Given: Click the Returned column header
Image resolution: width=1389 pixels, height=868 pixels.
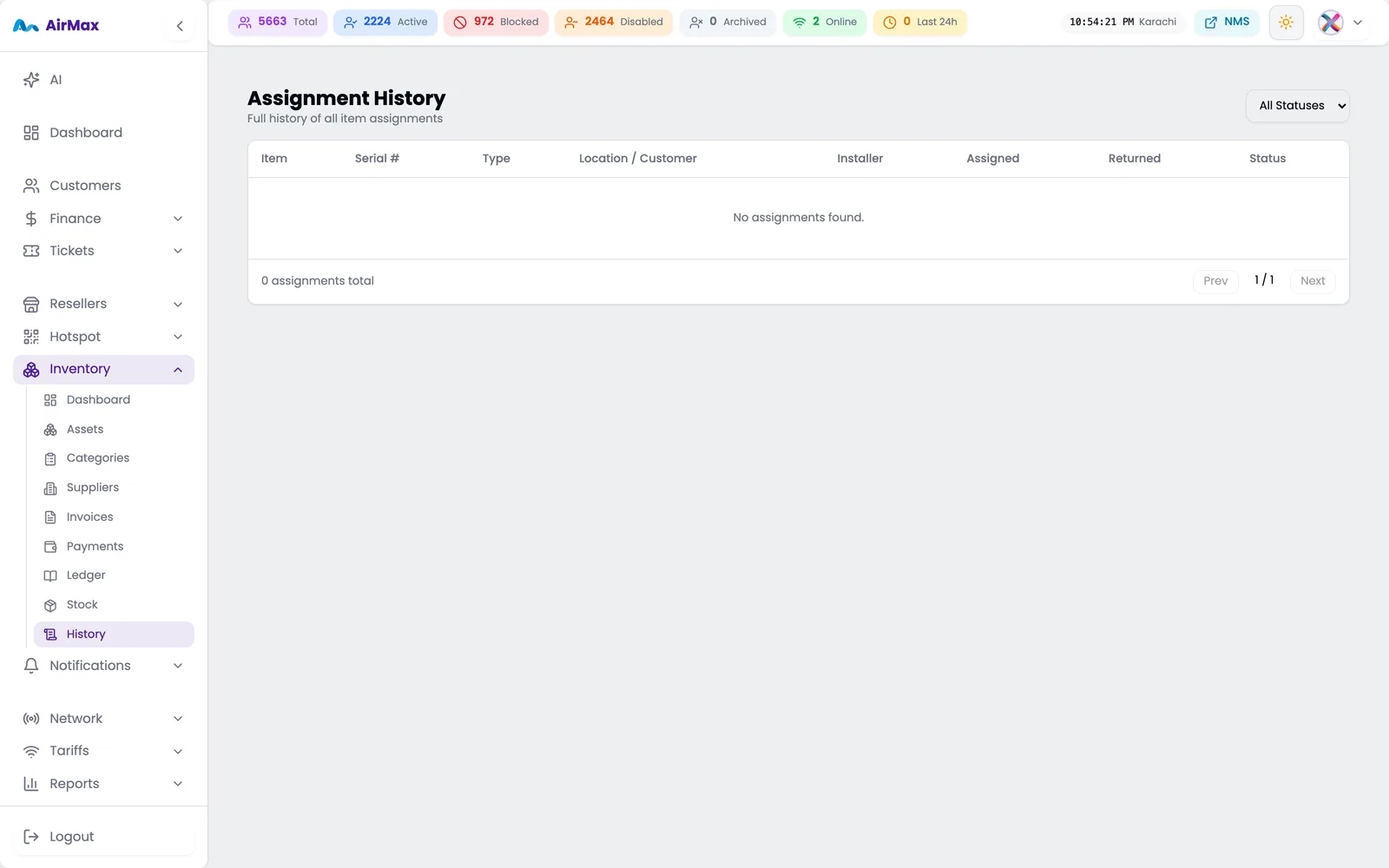Looking at the screenshot, I should coord(1135,159).
